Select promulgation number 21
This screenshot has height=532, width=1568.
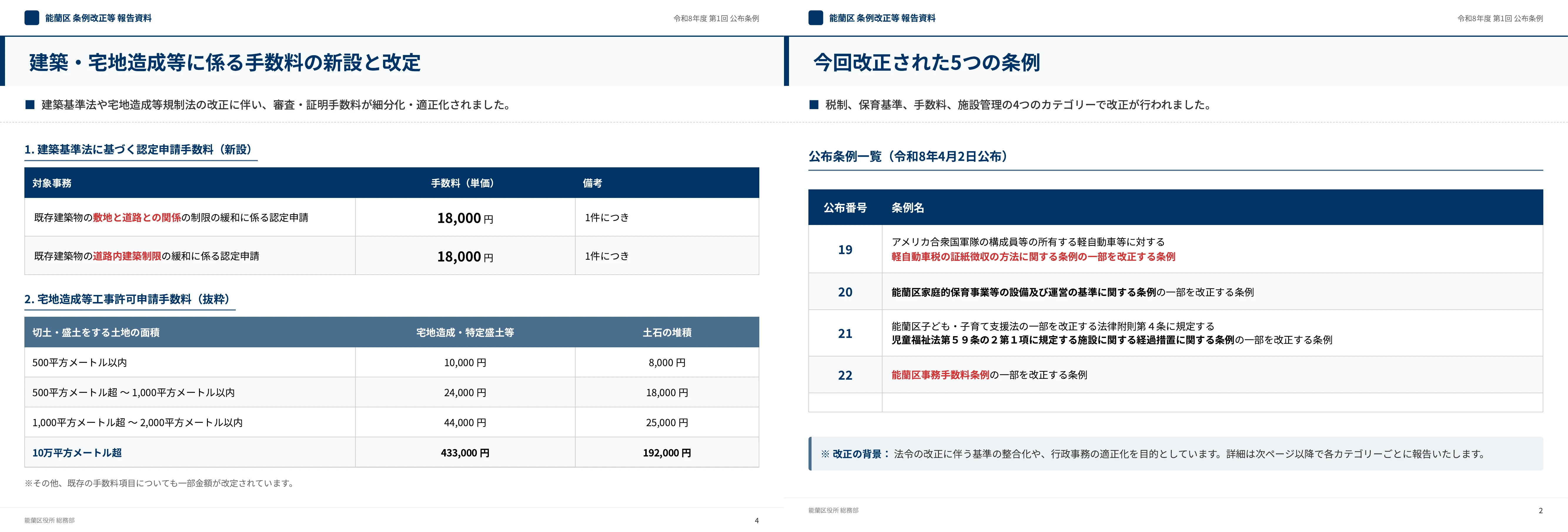tap(845, 333)
